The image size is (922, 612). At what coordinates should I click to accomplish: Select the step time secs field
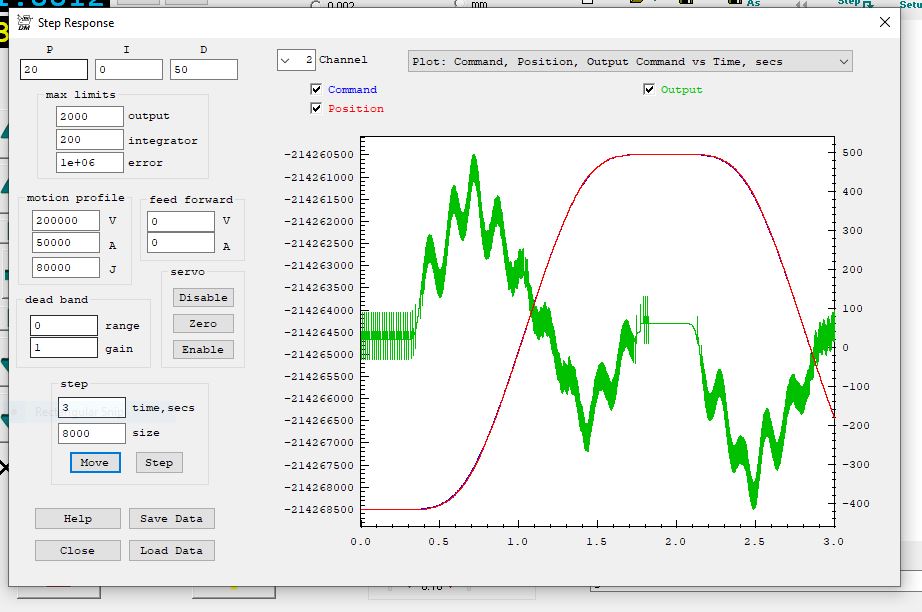point(91,408)
